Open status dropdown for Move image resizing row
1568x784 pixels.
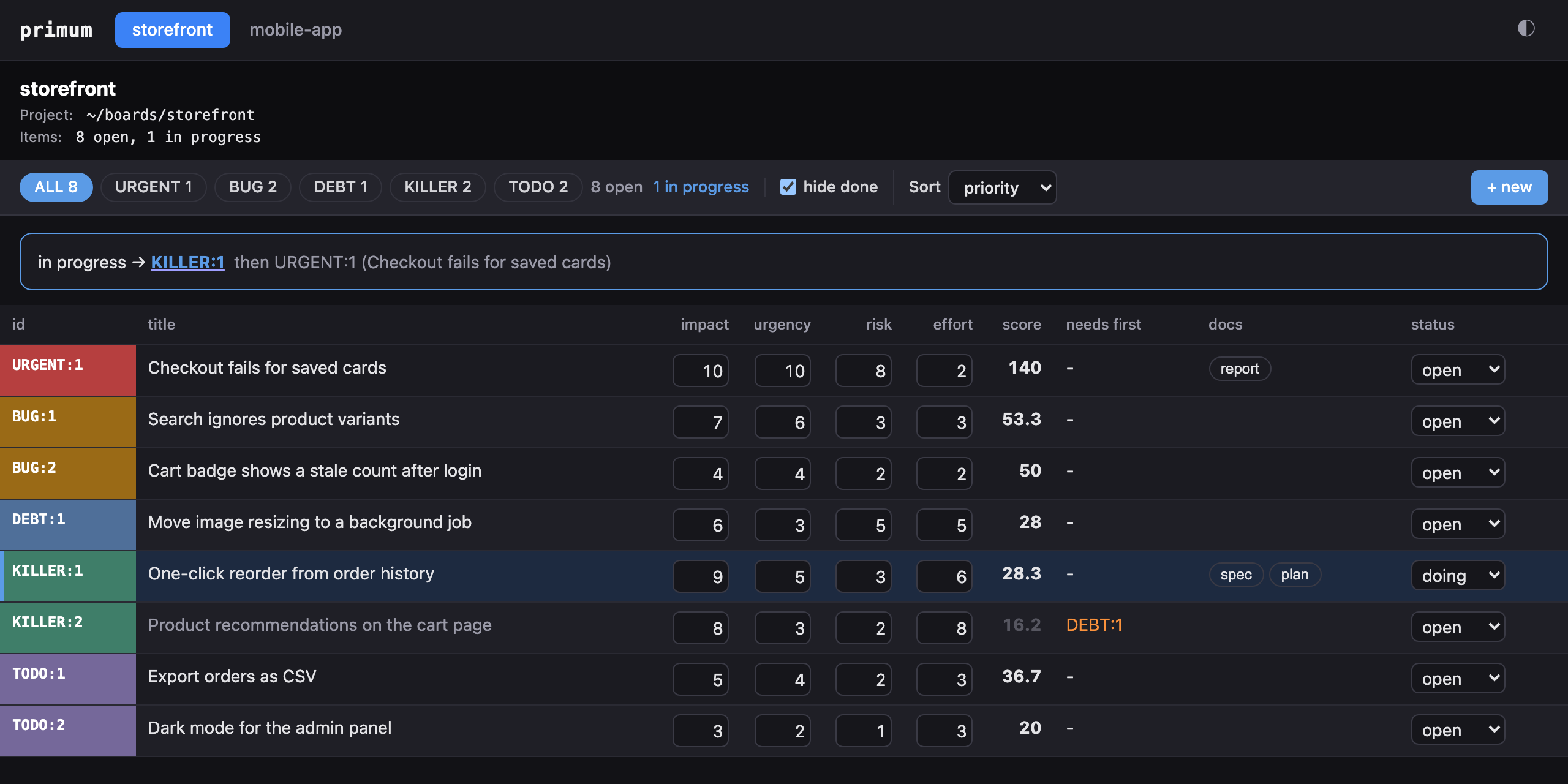tap(1458, 524)
